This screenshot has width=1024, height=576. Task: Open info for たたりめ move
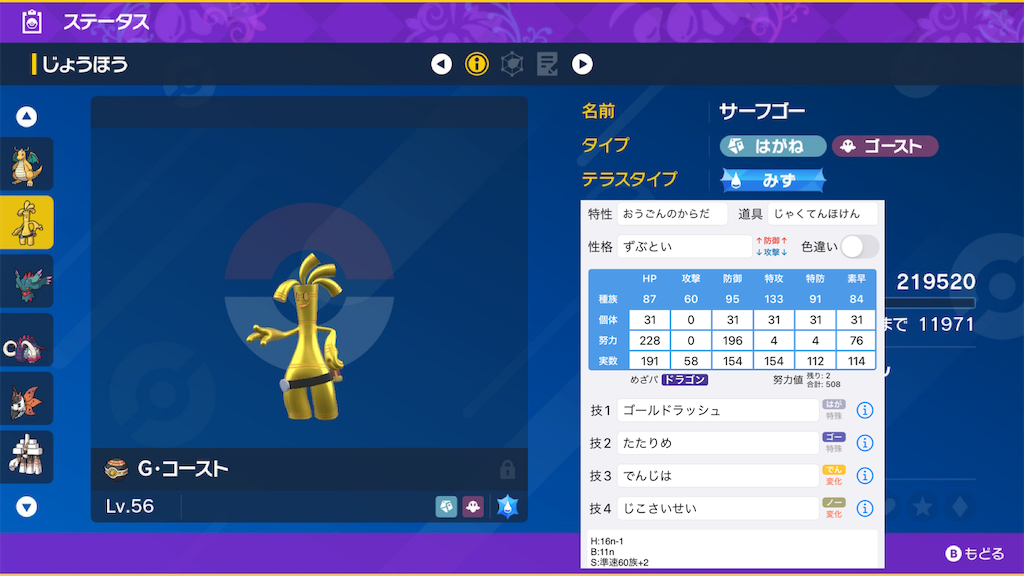pyautogui.click(x=865, y=443)
